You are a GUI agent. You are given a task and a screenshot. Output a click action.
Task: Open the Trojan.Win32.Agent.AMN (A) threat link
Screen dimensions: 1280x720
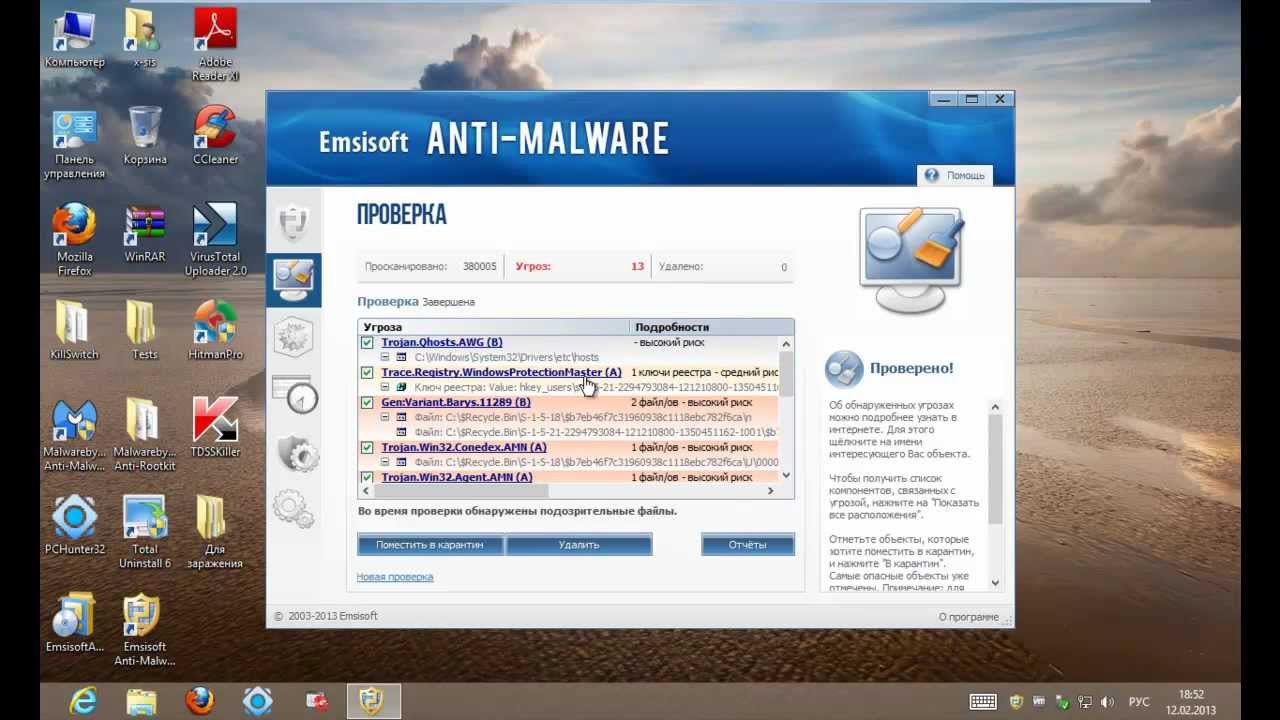pos(457,477)
